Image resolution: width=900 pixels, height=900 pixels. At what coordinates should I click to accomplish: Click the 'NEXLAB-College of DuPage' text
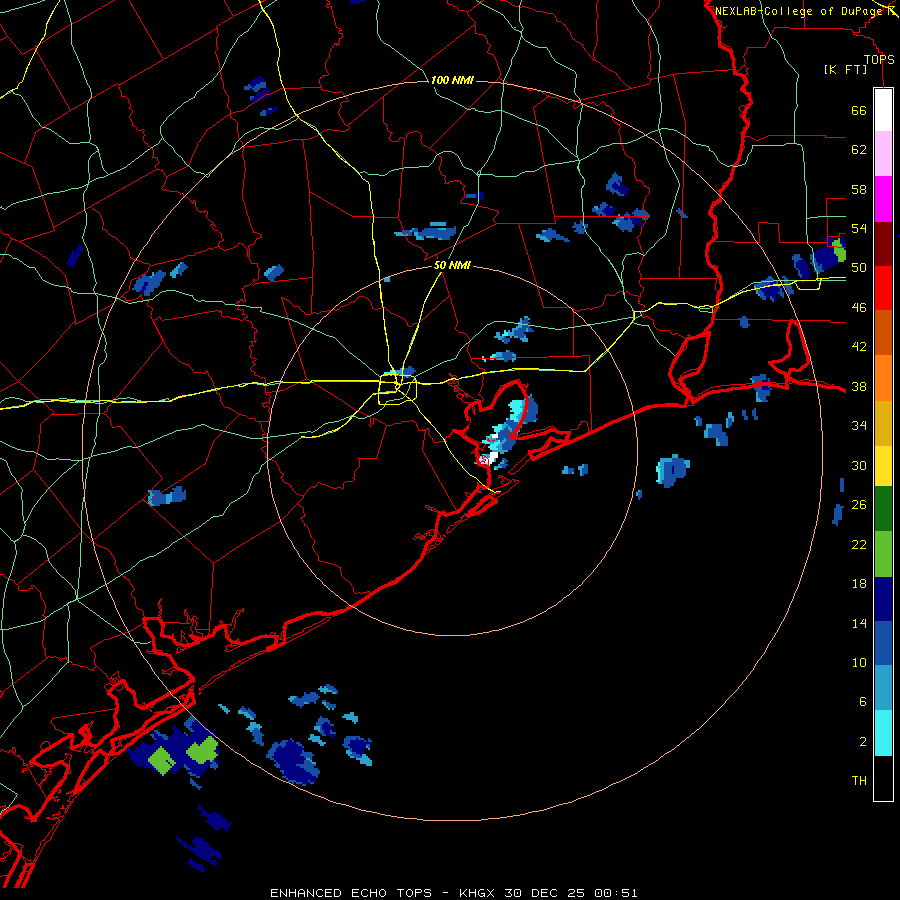tap(799, 11)
